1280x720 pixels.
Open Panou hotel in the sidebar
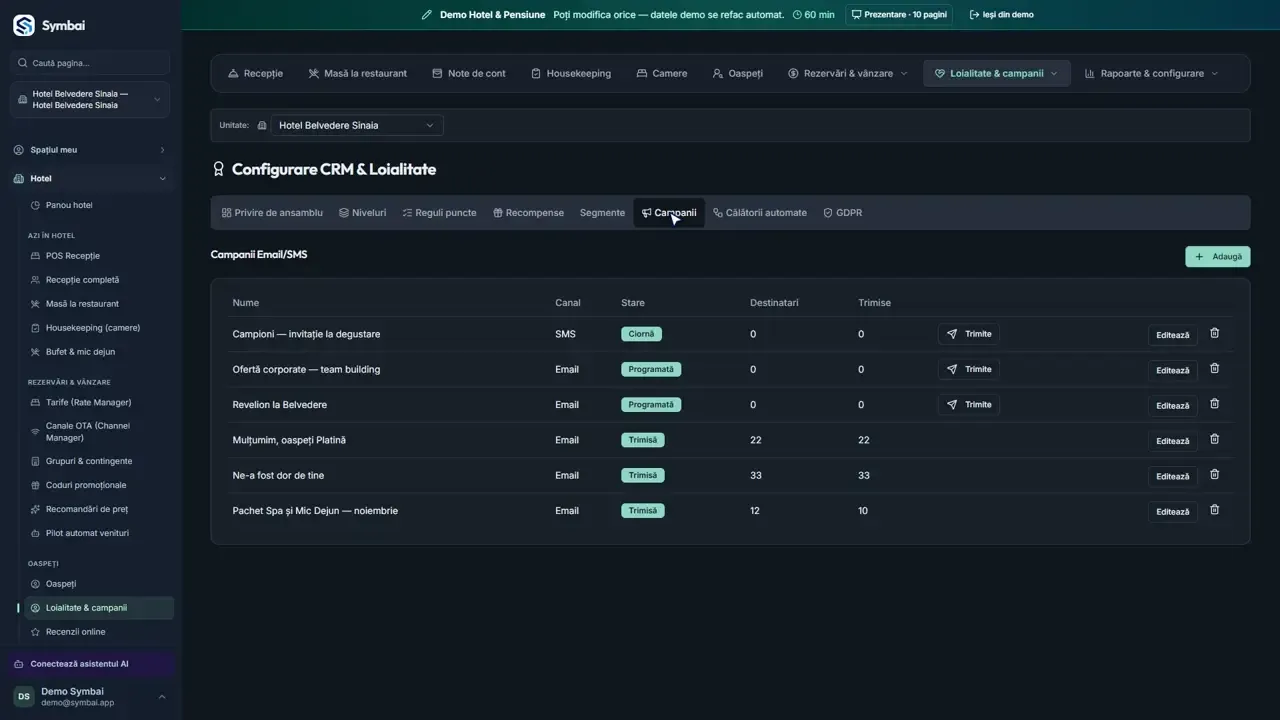(x=98, y=205)
